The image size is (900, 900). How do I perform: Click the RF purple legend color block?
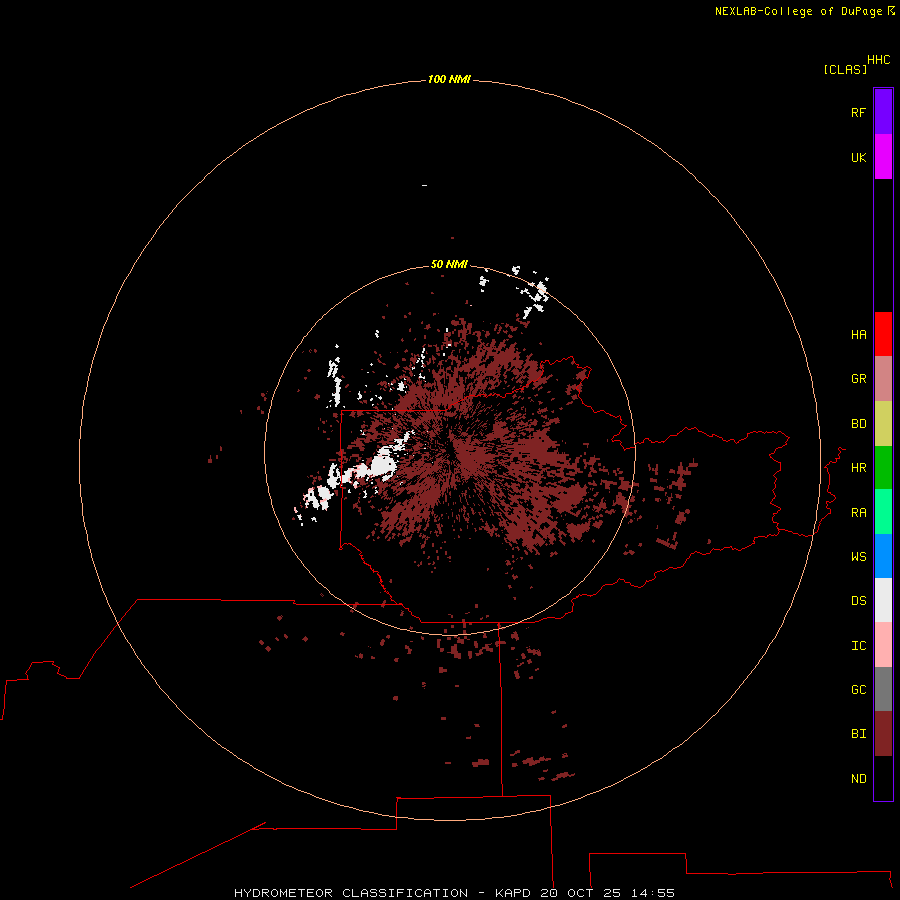pyautogui.click(x=883, y=112)
